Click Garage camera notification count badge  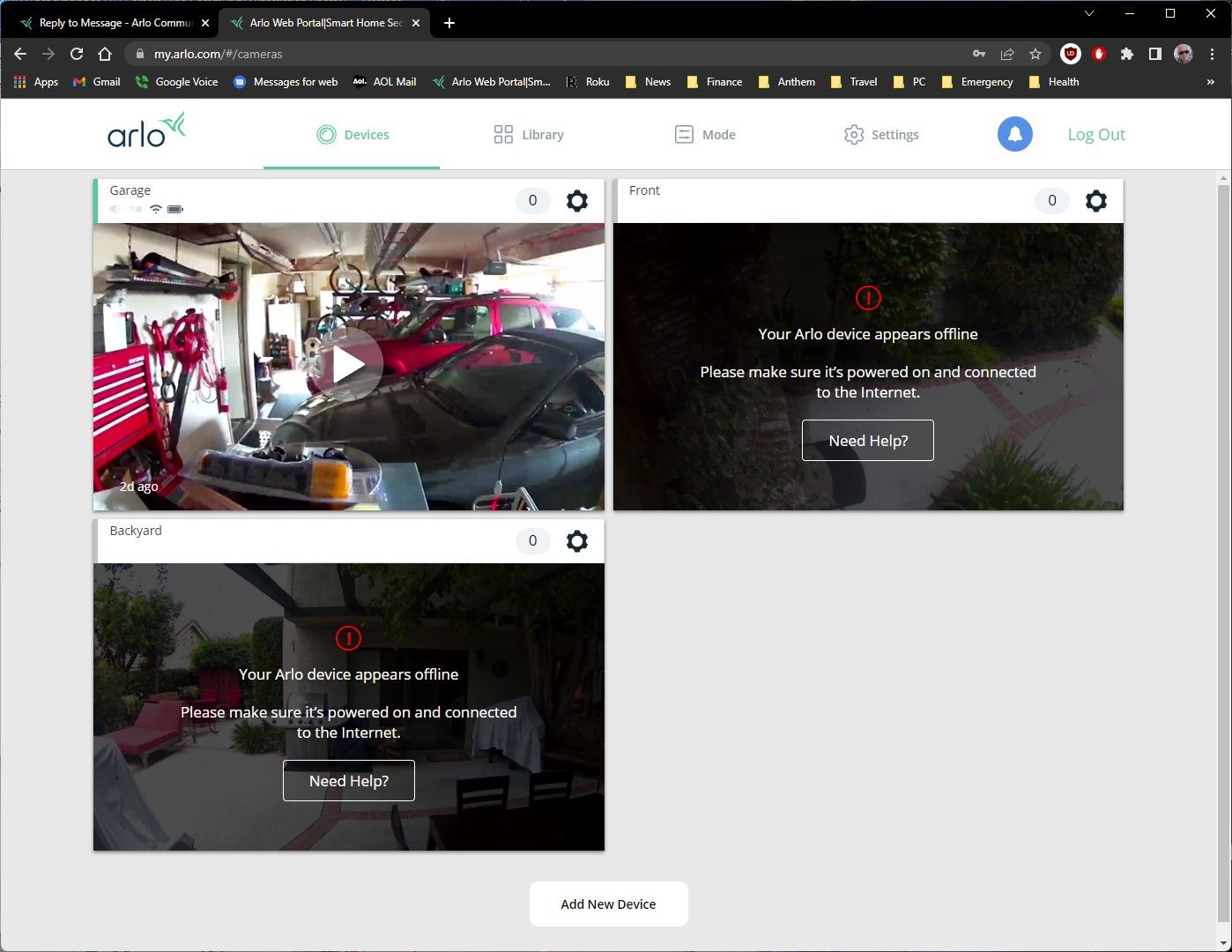(x=532, y=201)
